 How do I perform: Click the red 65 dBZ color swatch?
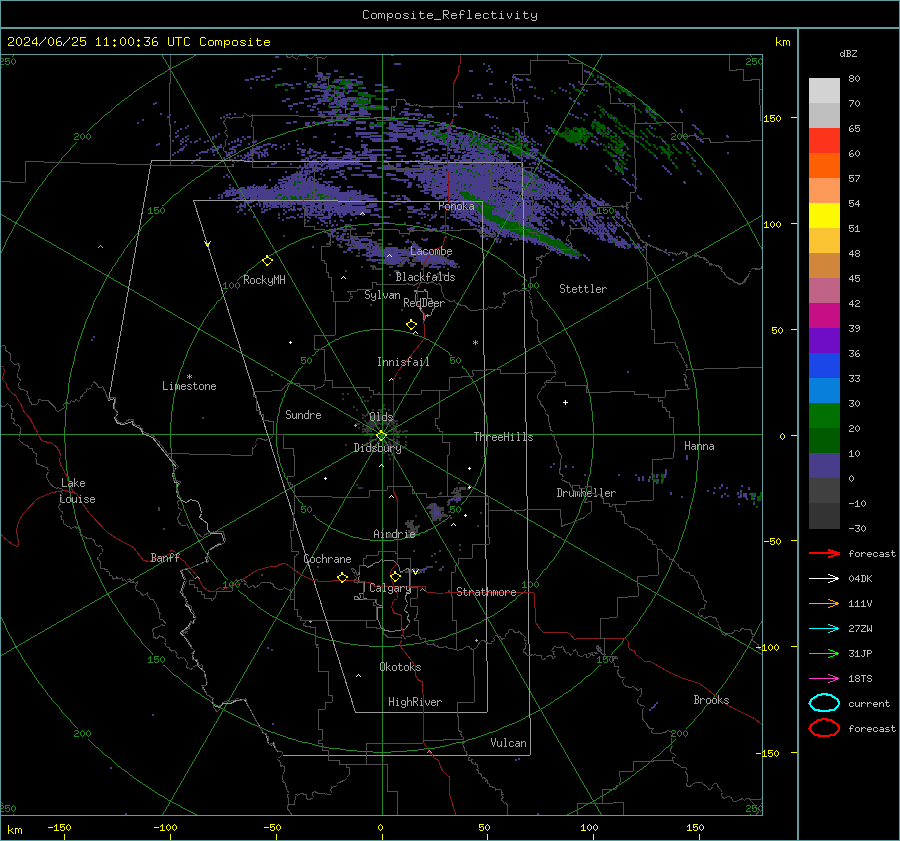tap(824, 141)
